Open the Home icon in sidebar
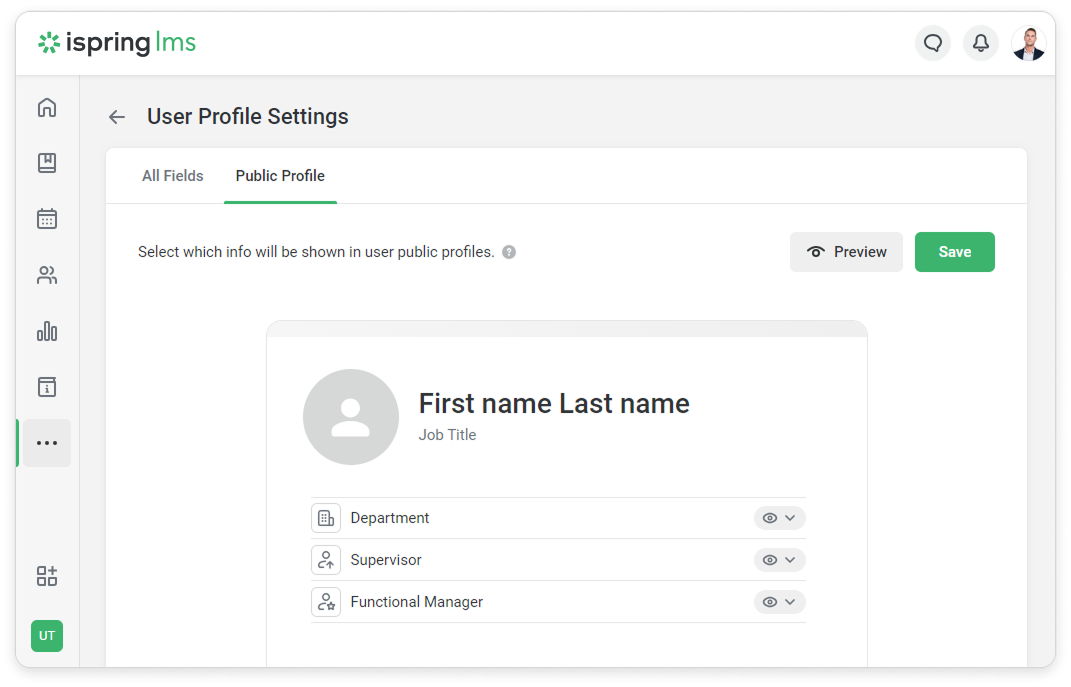The height and width of the screenshot is (687, 1071). pos(47,108)
